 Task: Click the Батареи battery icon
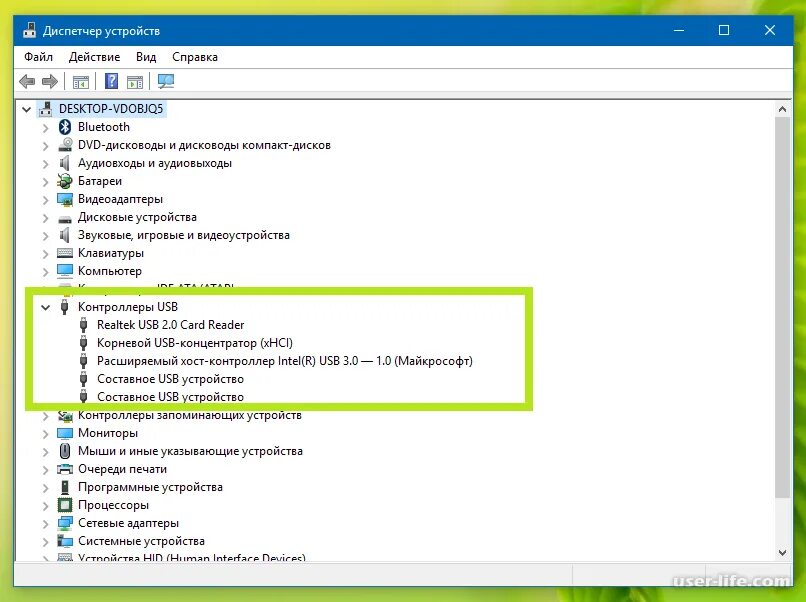tap(65, 181)
